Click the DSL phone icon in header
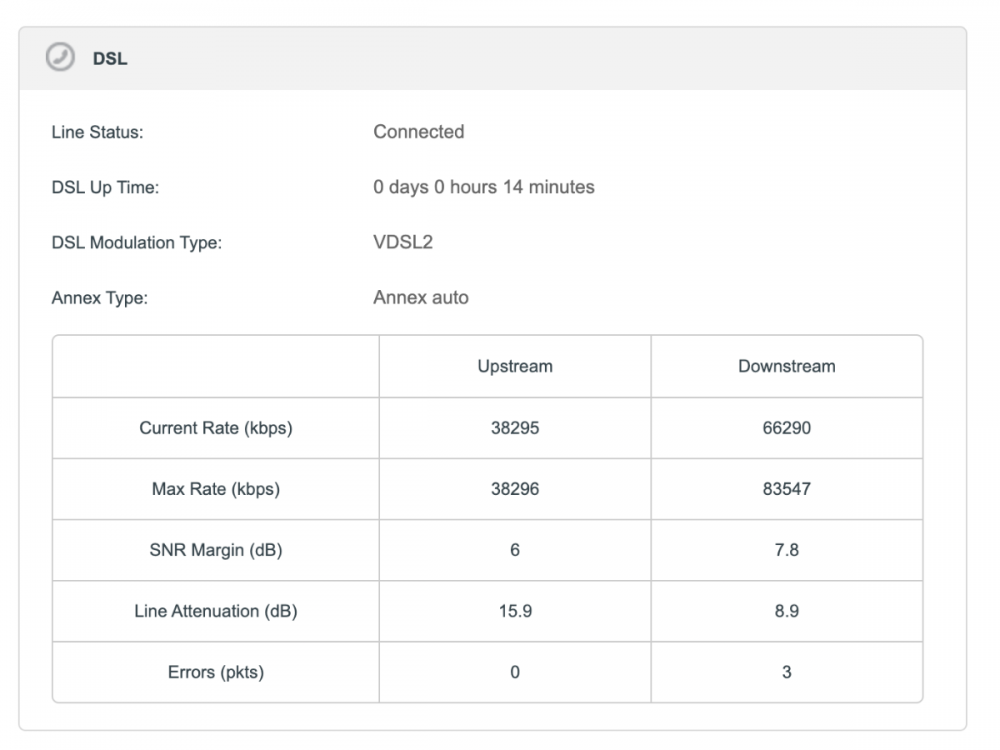 coord(61,58)
